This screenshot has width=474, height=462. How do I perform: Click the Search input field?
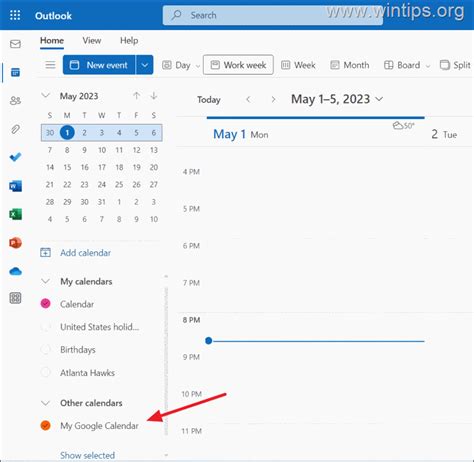[x=273, y=15]
